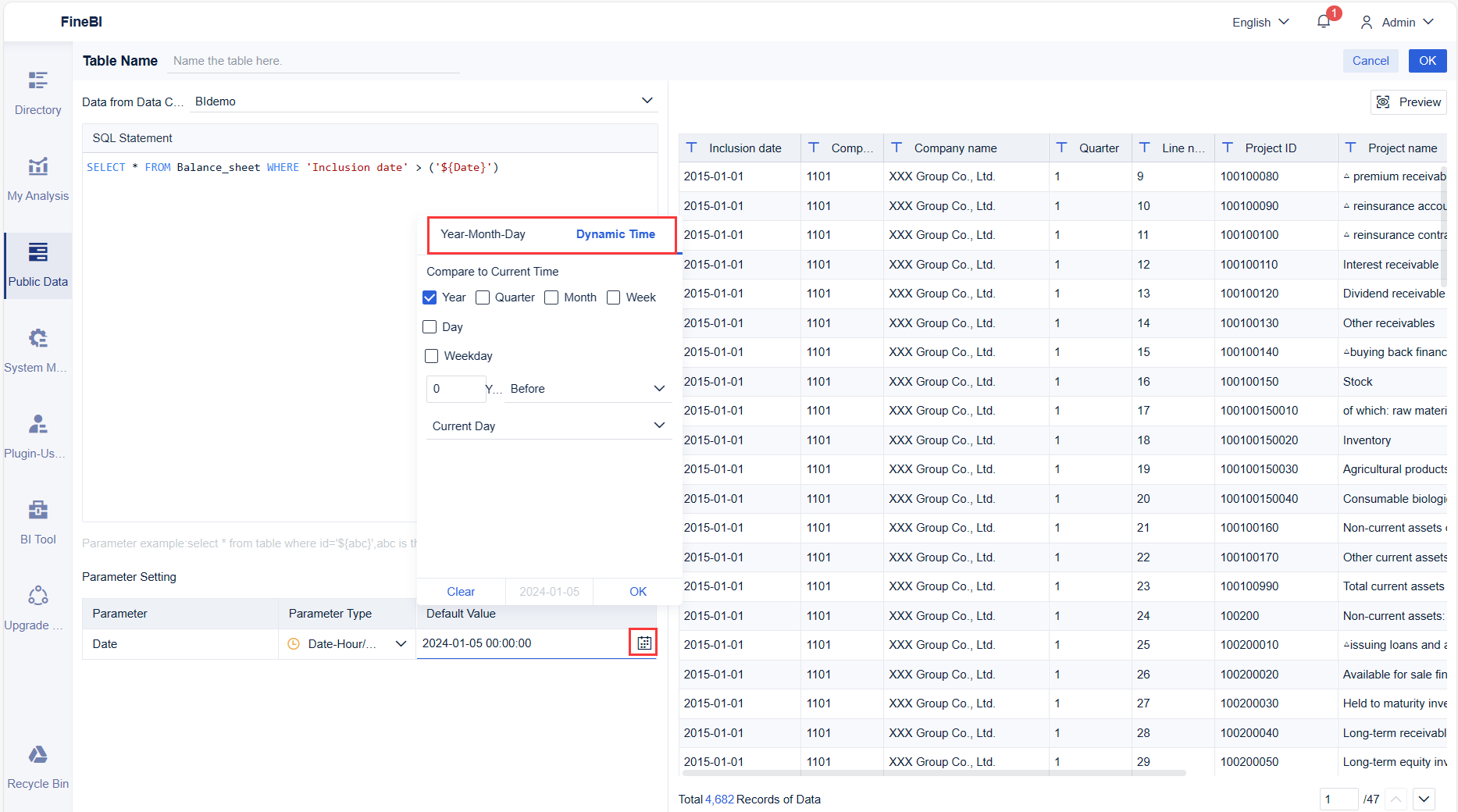The height and width of the screenshot is (812, 1458).
Task: Open the calendar picker for Date default value
Action: pos(643,643)
